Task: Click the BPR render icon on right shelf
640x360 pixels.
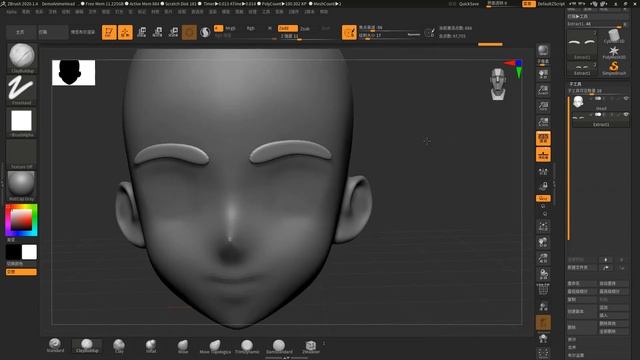Action: [x=543, y=51]
